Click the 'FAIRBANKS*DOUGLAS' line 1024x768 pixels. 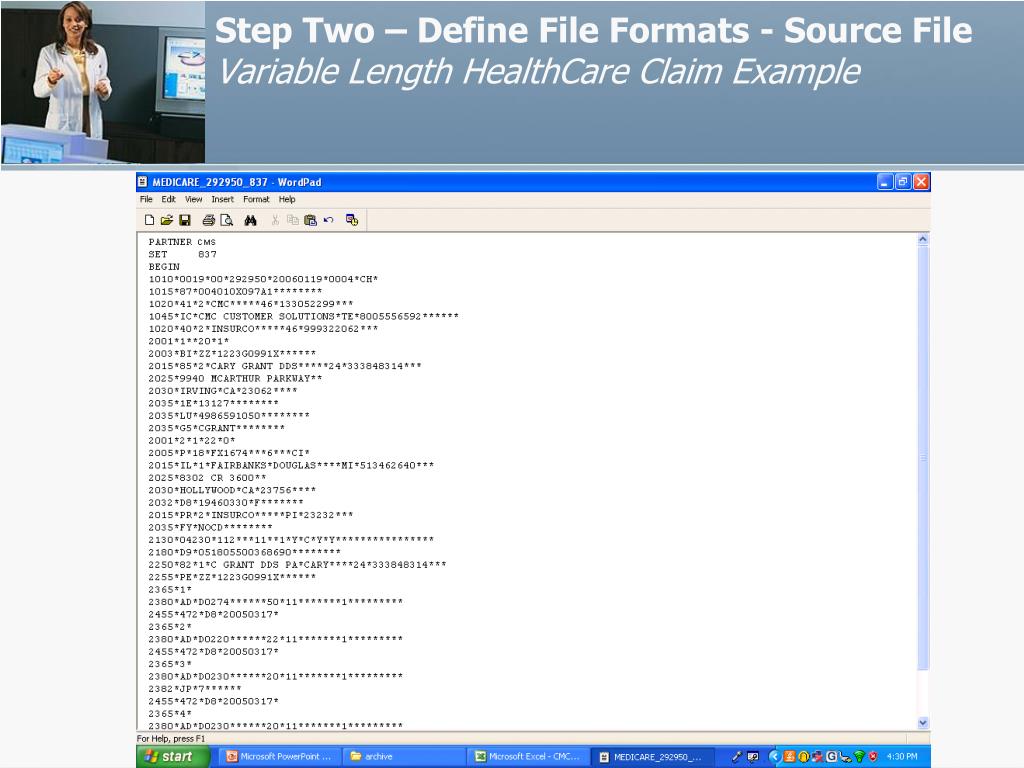click(291, 465)
